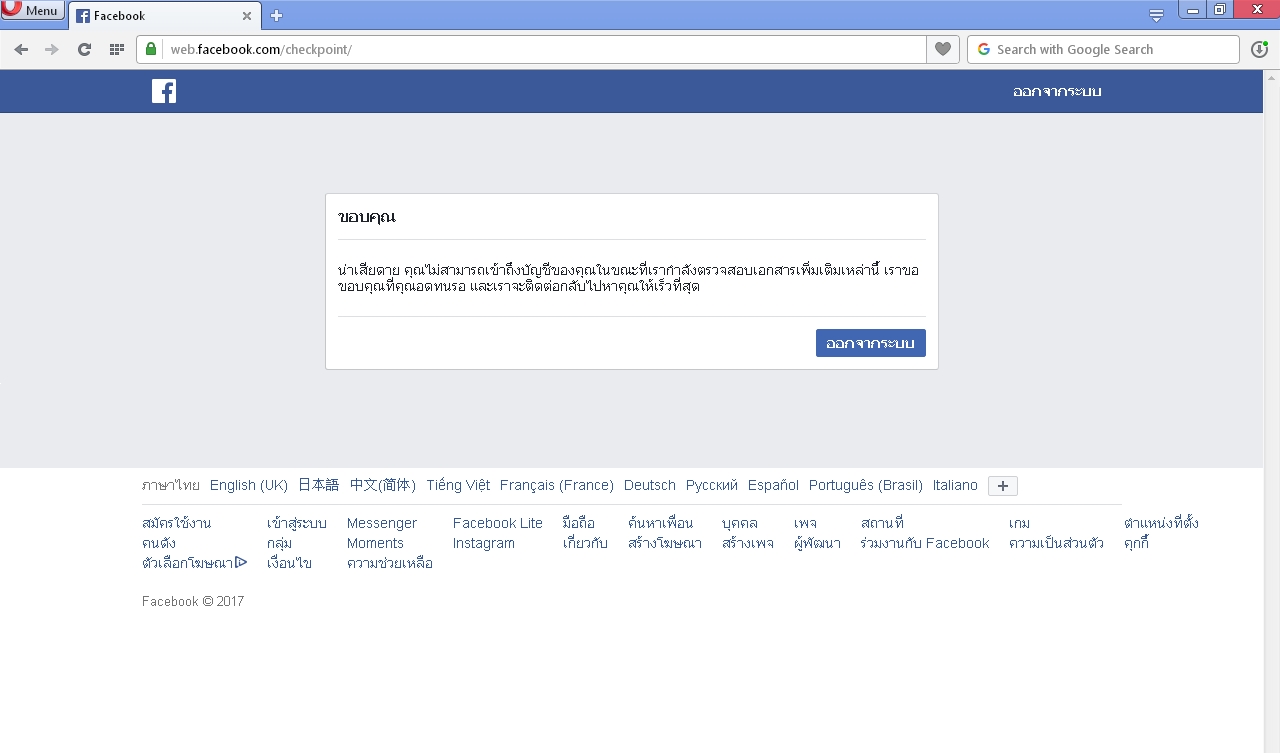Open ความเป็นส่วนตัว footer link
The width and height of the screenshot is (1280, 753).
click(x=1057, y=543)
